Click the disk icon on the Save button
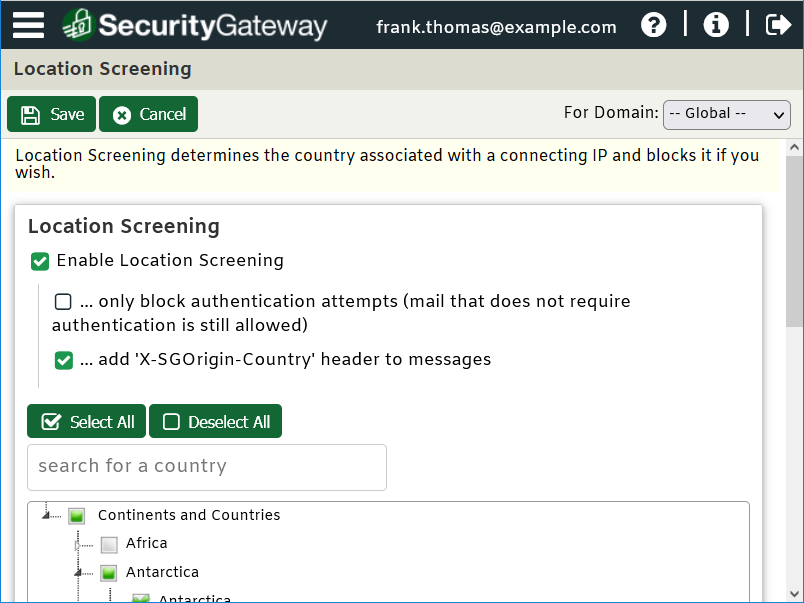This screenshot has width=804, height=603. click(29, 114)
